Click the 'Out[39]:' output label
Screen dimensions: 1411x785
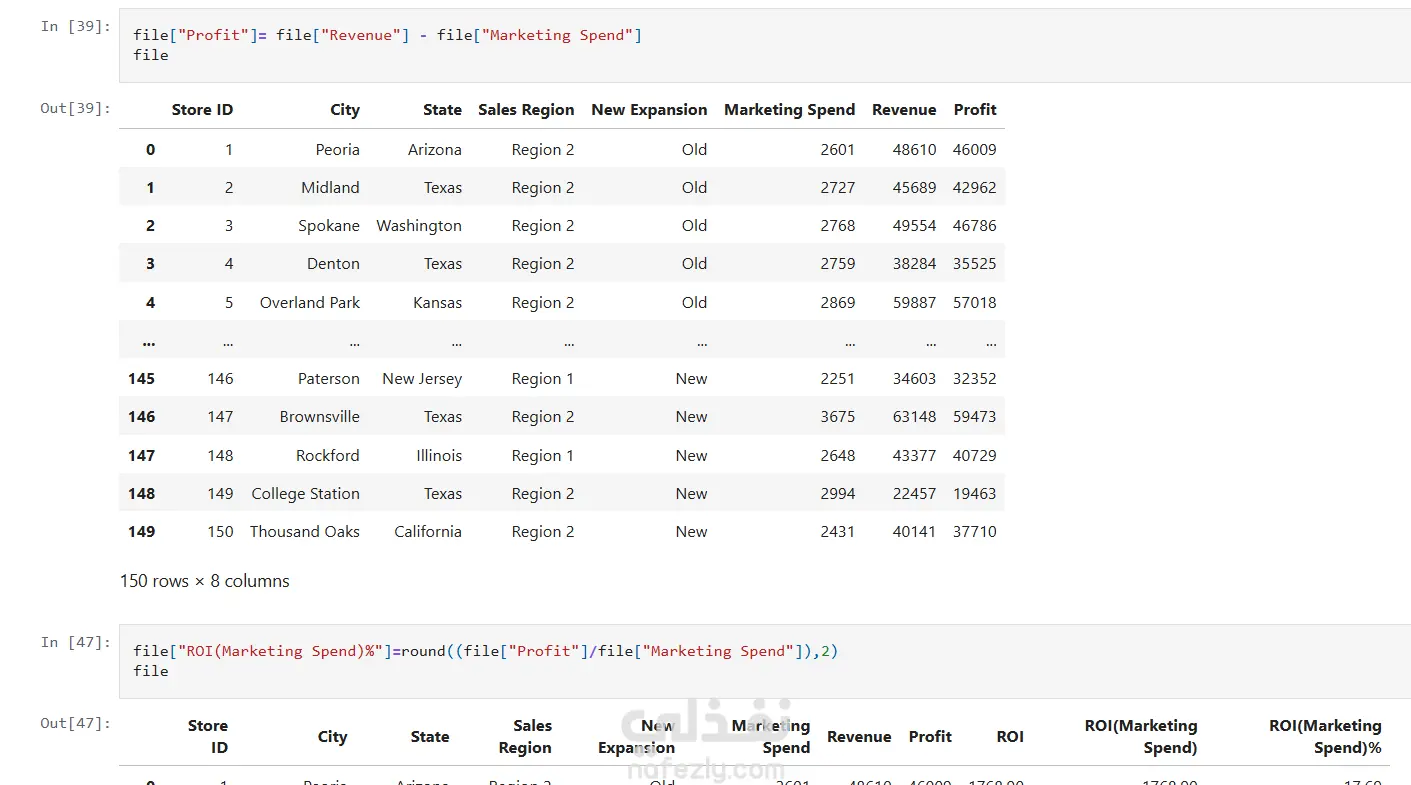[76, 108]
